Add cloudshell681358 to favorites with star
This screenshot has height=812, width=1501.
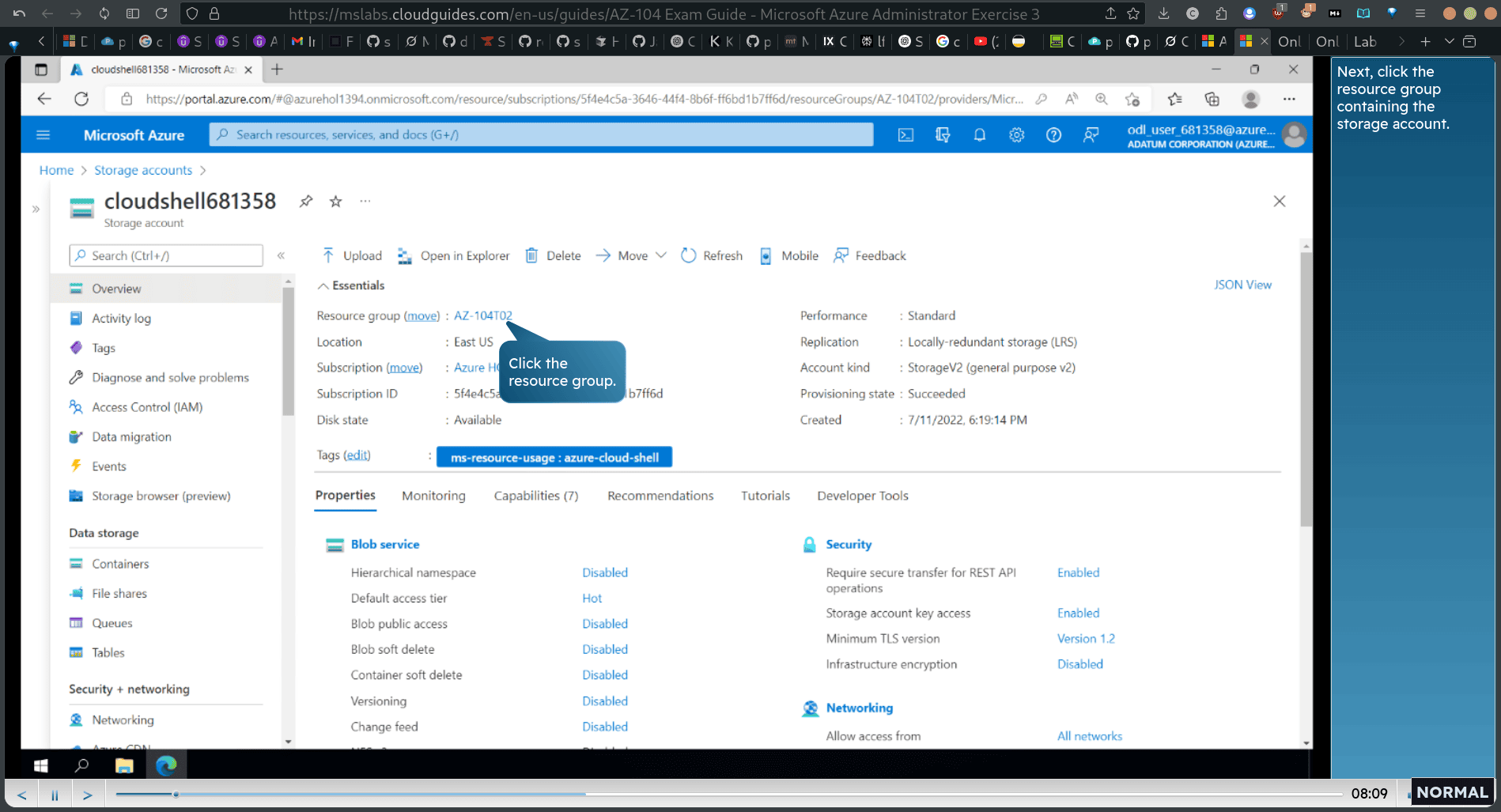(x=336, y=201)
